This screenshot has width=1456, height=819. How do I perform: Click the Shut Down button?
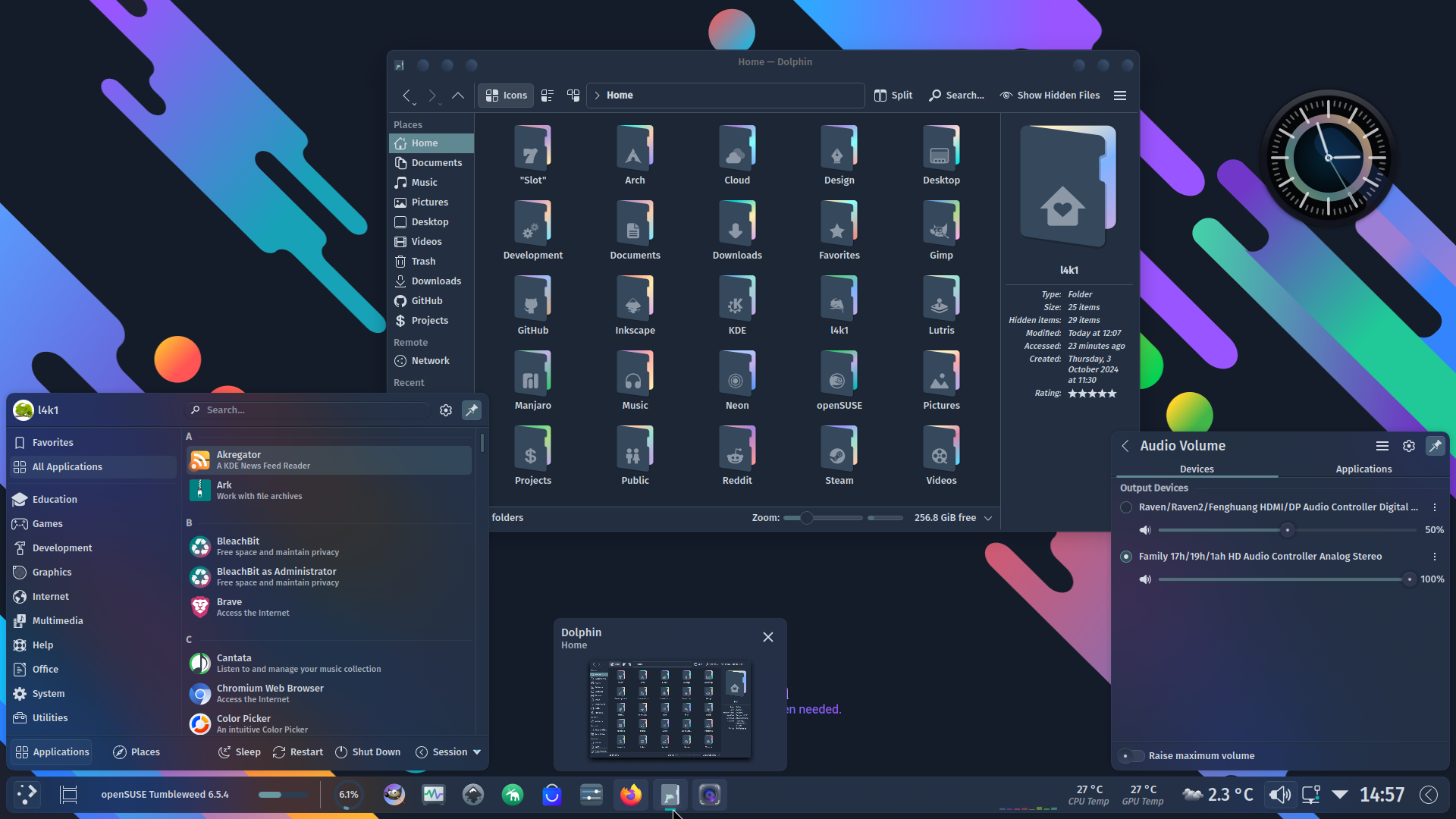(x=368, y=752)
